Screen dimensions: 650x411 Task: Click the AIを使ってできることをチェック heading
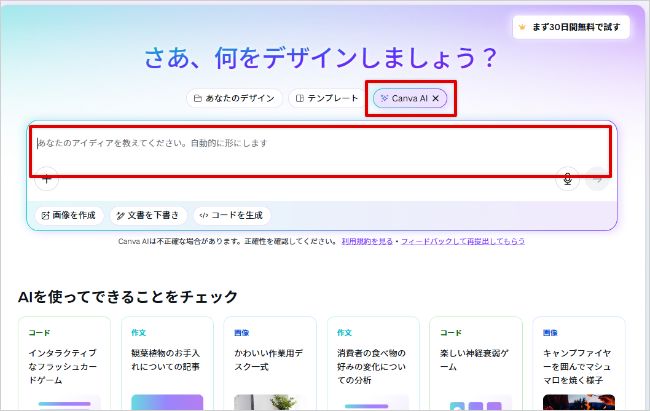click(x=128, y=297)
